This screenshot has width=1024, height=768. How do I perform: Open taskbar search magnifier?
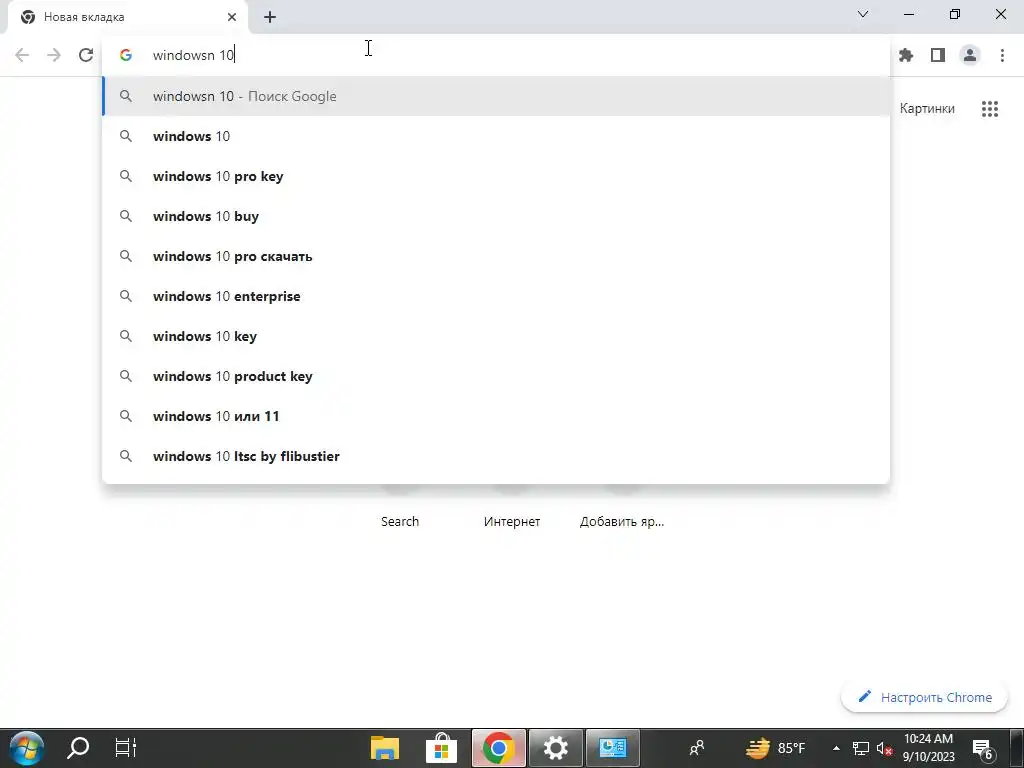[x=78, y=748]
